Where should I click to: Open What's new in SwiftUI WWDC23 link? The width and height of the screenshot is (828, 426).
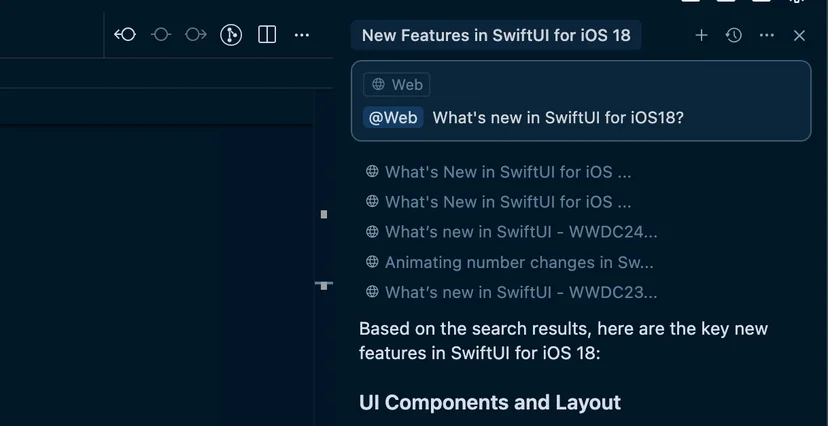coord(521,292)
